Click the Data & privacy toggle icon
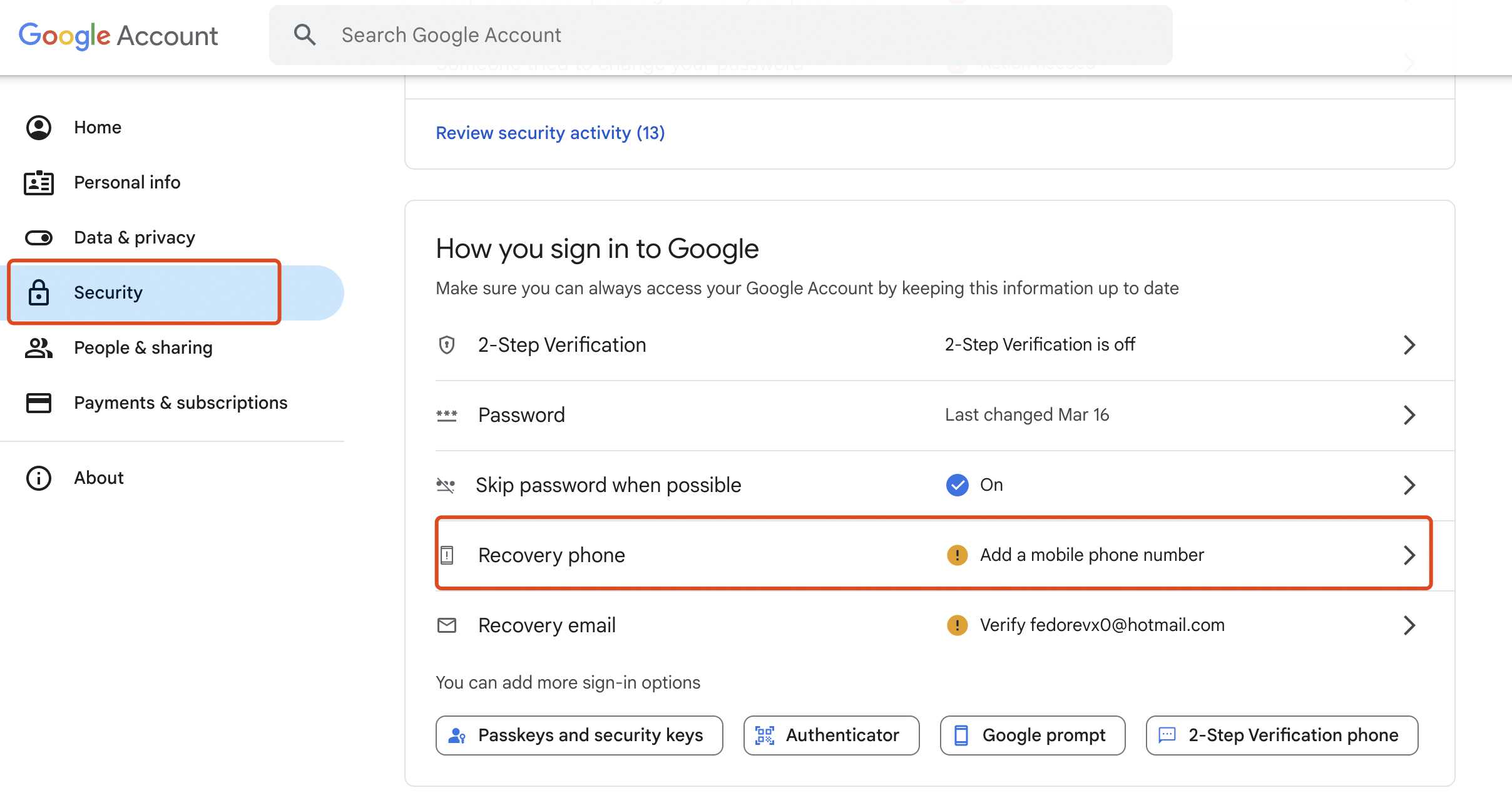 [39, 238]
